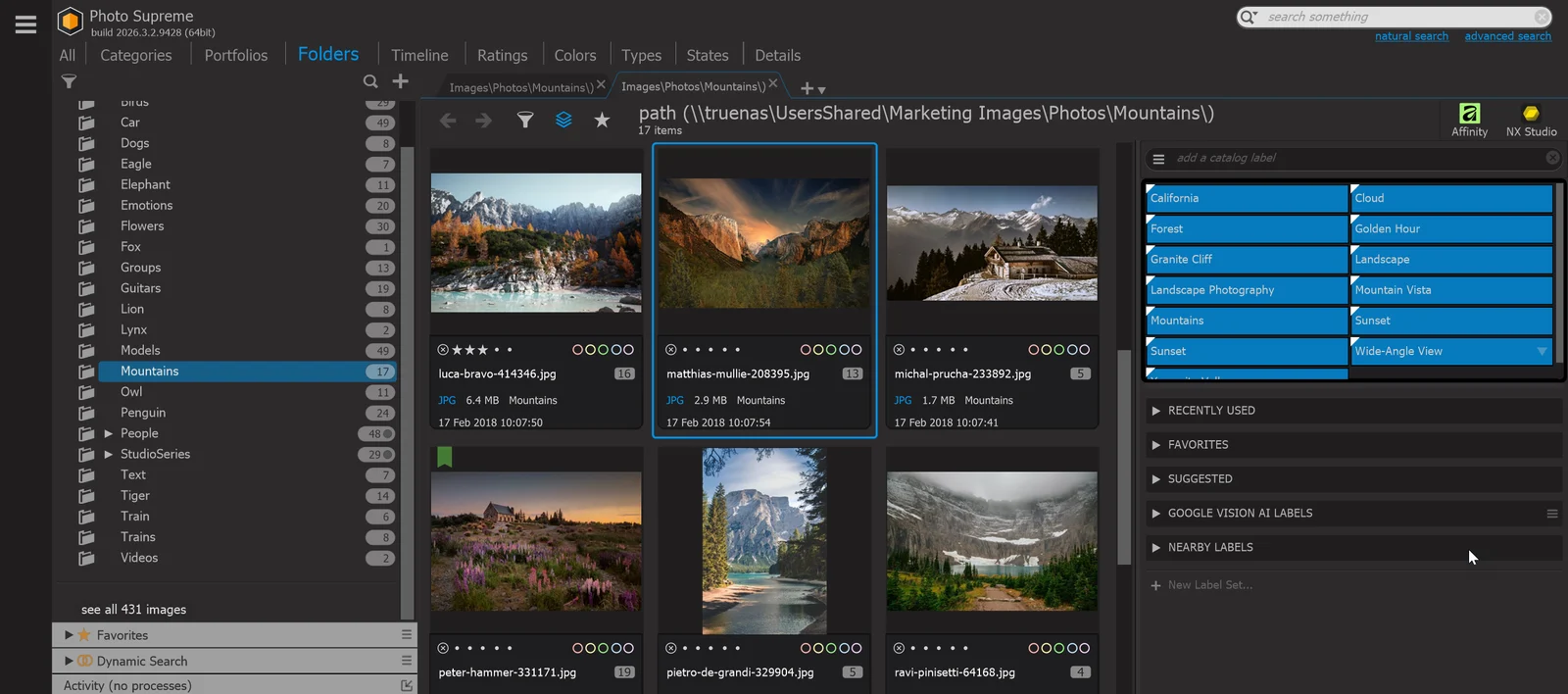Click the search something input field
This screenshot has width=1568, height=694.
(x=1397, y=17)
